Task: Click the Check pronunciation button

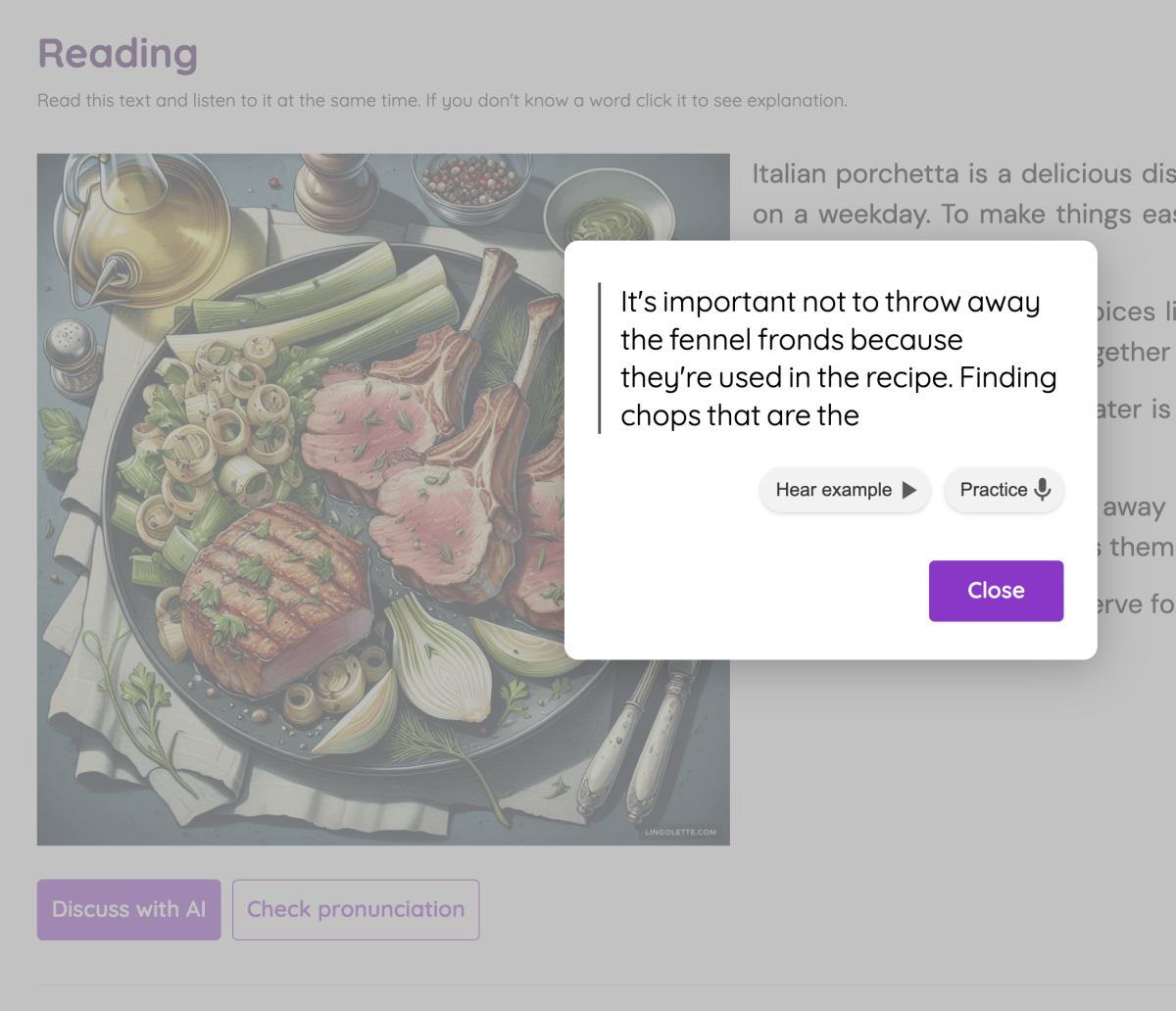Action: [356, 909]
